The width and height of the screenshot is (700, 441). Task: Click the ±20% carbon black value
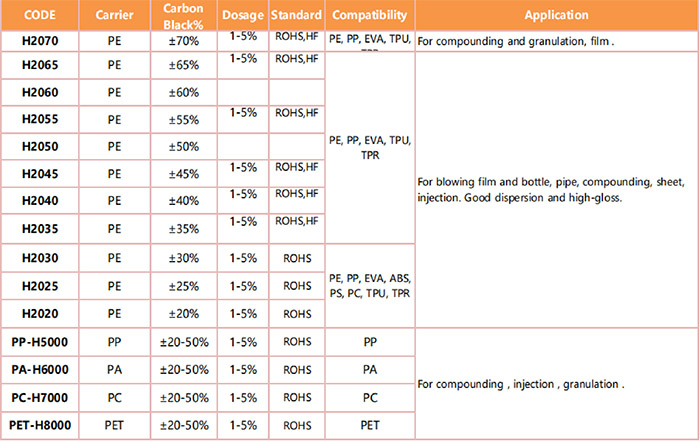coord(183,314)
